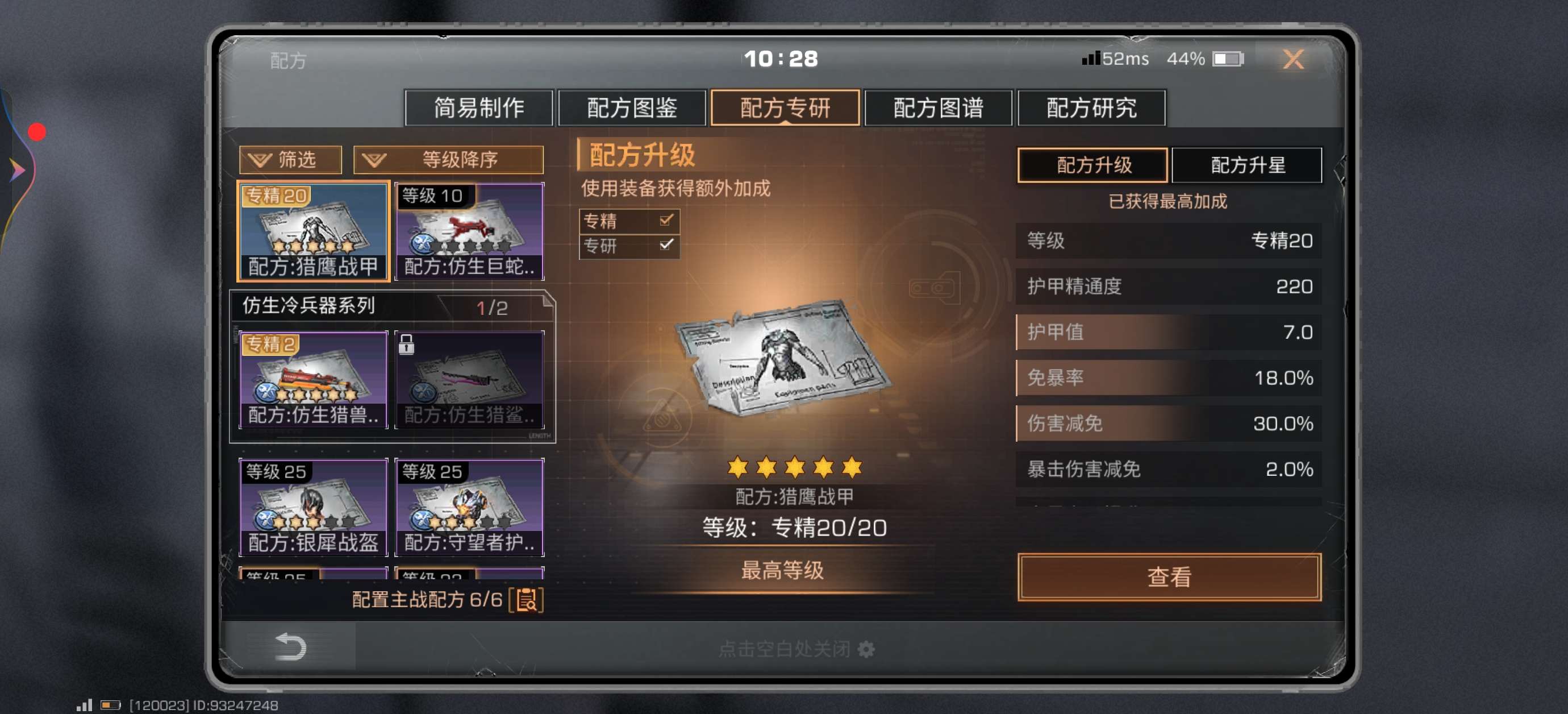Open the main battle recipe configuration icon
1568x714 pixels.
coord(527,600)
